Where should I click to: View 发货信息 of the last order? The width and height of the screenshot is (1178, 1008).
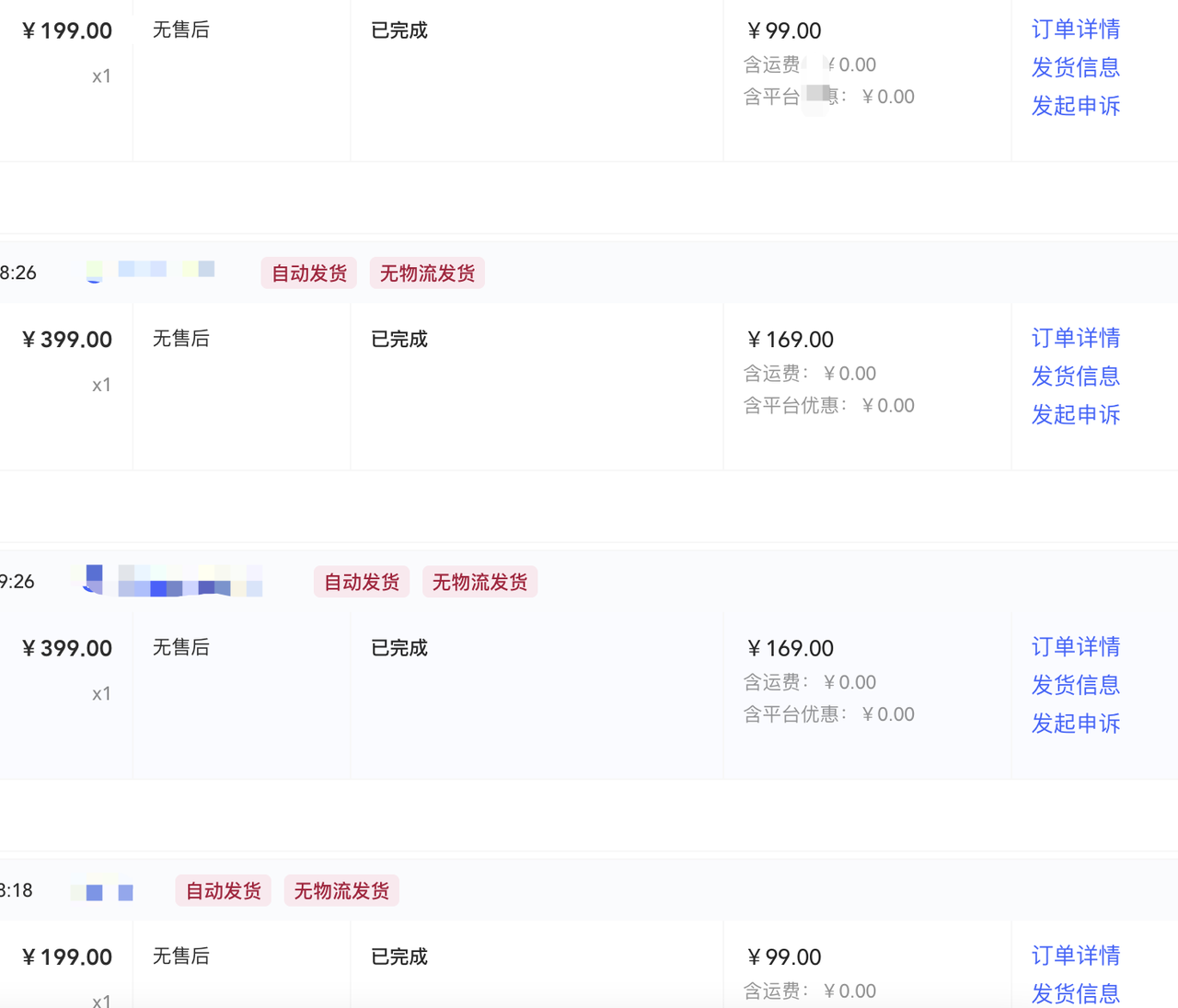tap(1075, 994)
